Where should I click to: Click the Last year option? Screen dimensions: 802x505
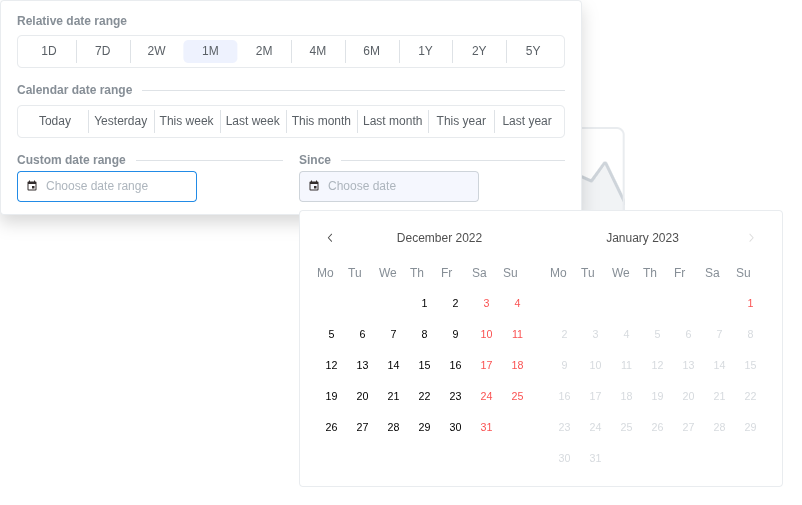tap(527, 121)
